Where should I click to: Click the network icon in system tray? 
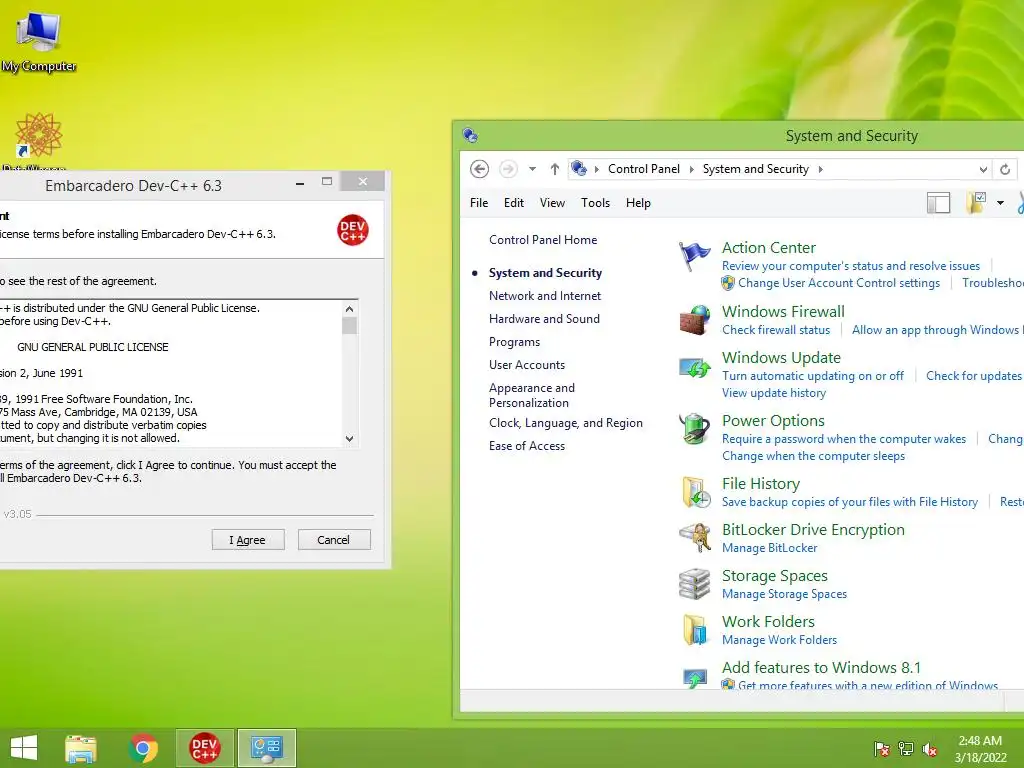click(x=906, y=749)
